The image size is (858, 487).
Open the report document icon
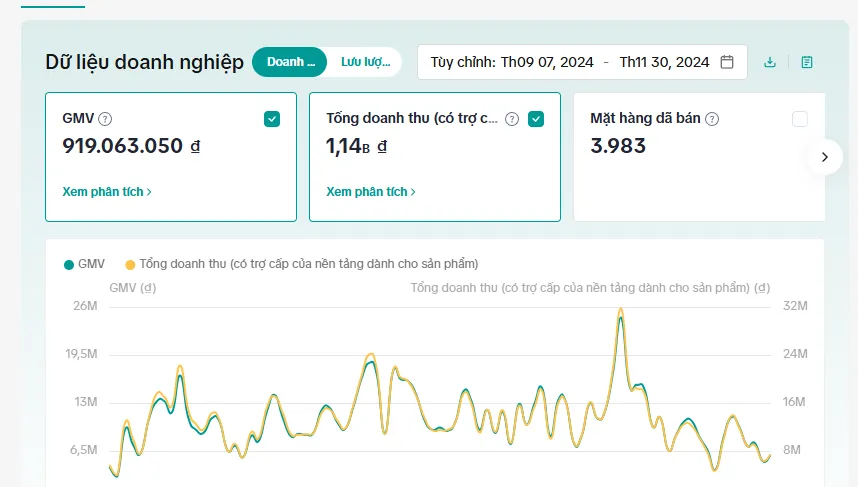pos(807,62)
